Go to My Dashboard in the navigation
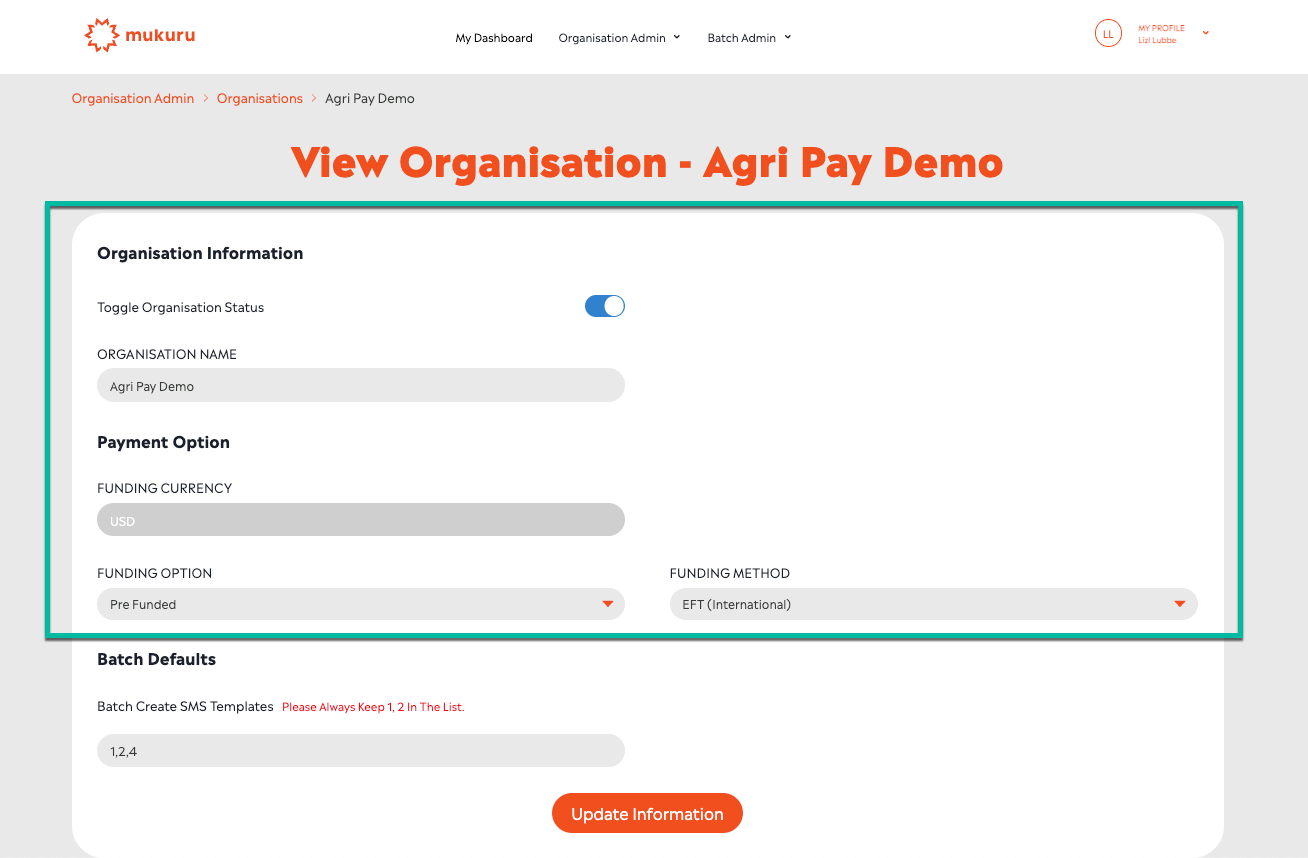 (x=494, y=38)
